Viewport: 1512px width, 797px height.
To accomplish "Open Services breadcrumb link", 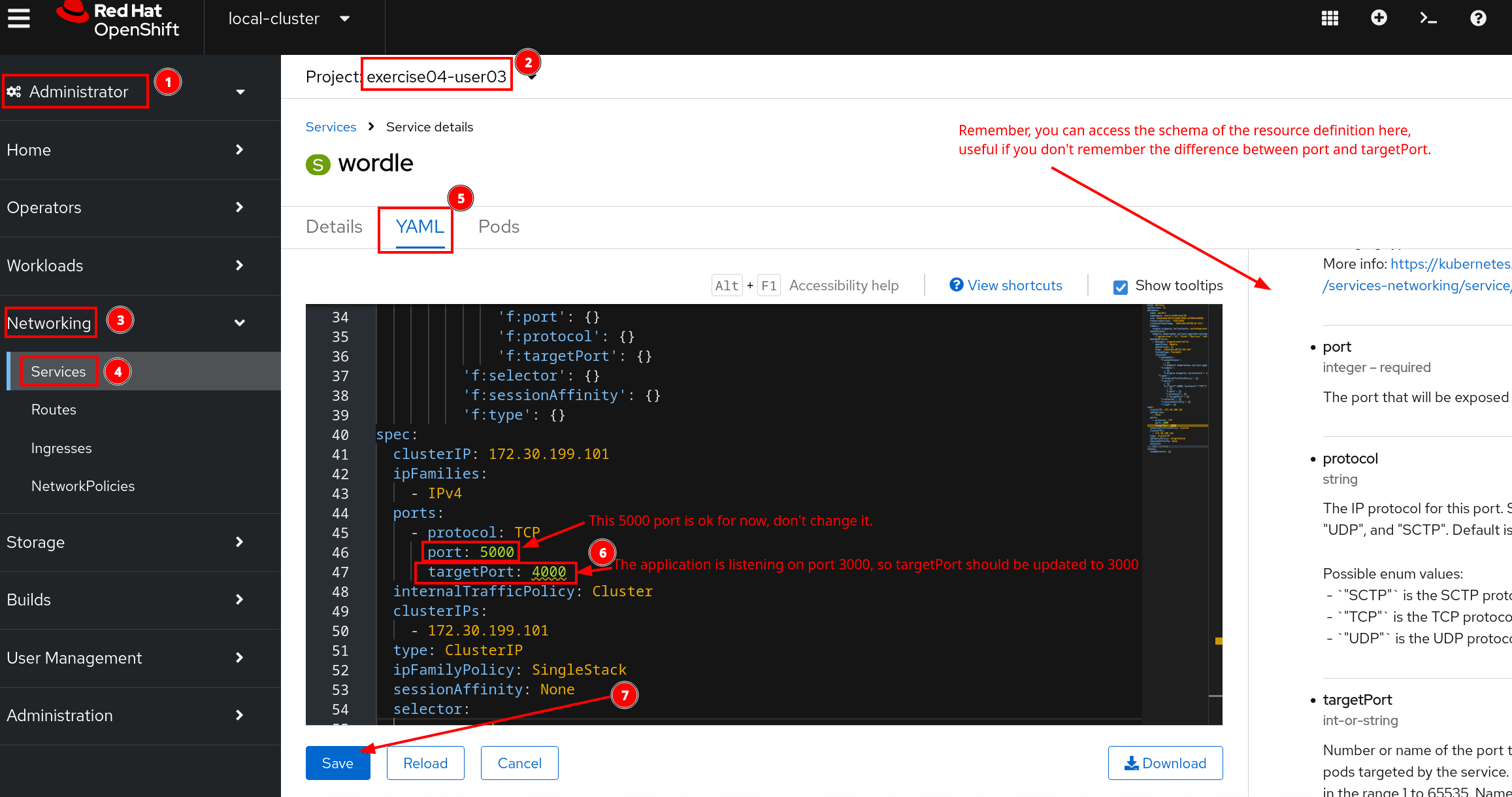I will pyautogui.click(x=331, y=127).
